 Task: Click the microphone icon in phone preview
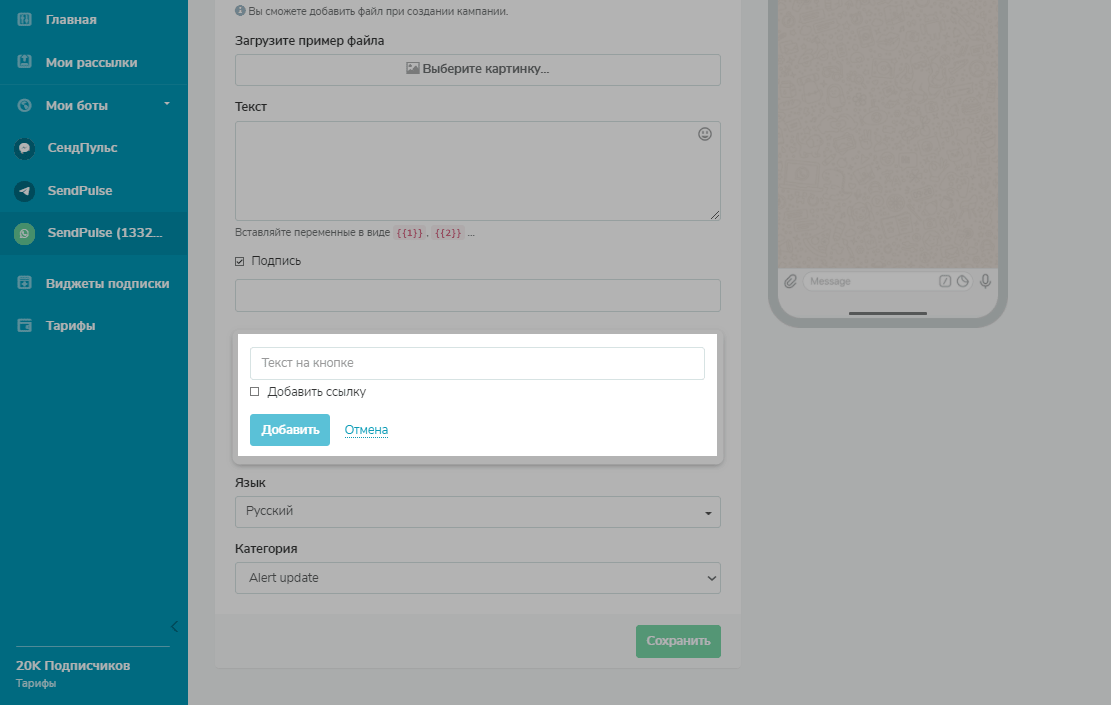[x=985, y=281]
